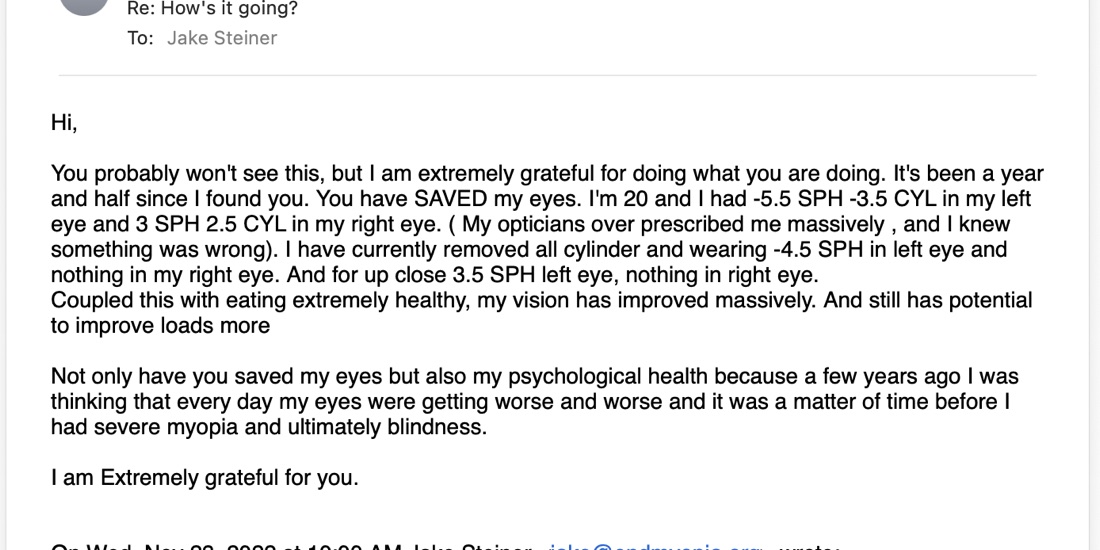Click the line beginning 'eye and 3 SPH 2.5 CYL'

(530, 224)
